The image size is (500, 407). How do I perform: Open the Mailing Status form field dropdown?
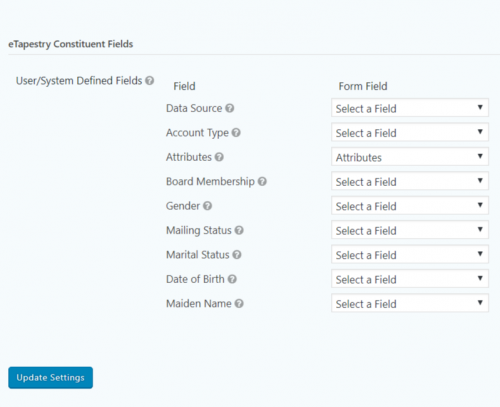410,230
